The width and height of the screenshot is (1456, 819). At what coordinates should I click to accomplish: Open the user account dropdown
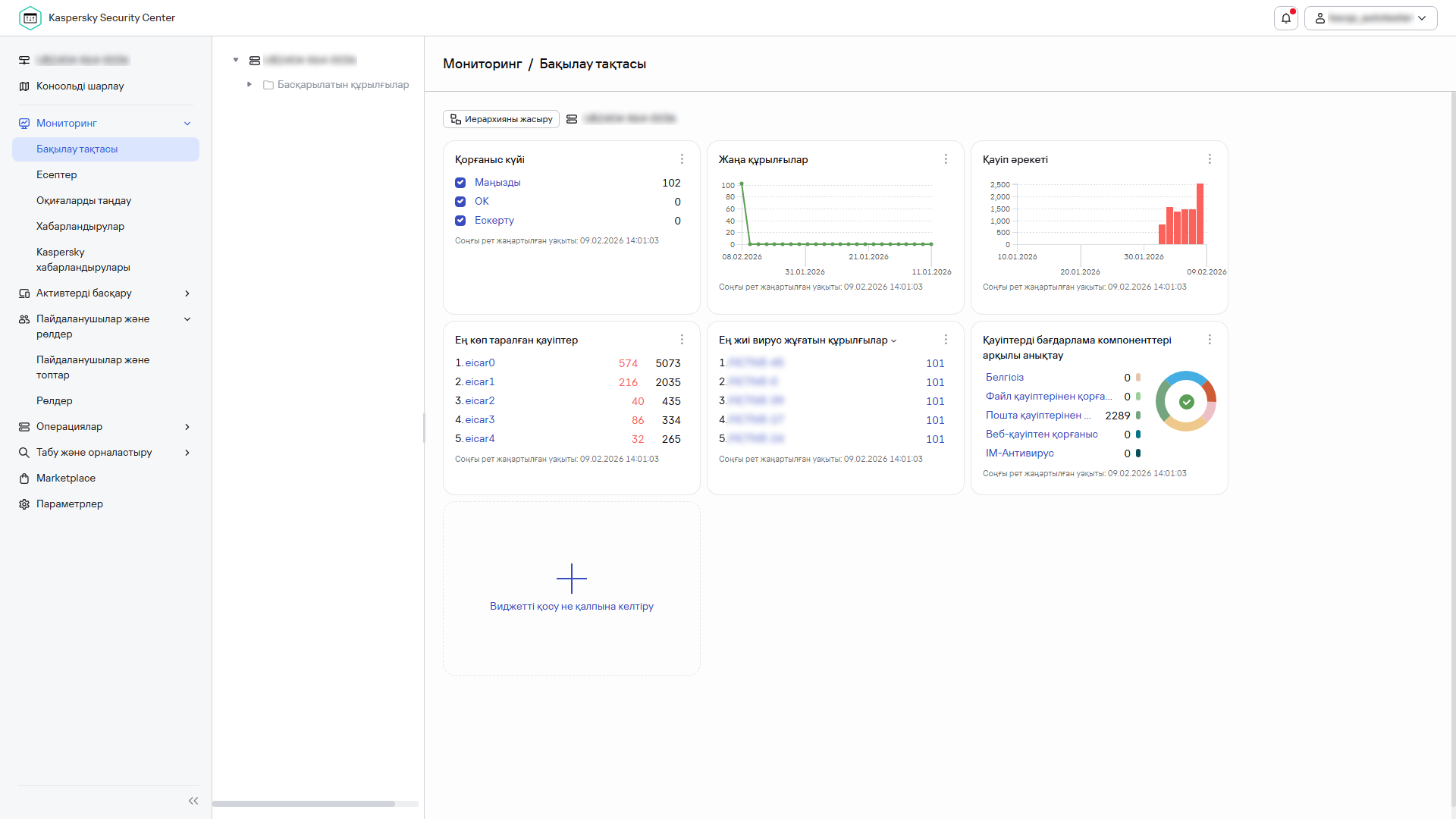[1370, 18]
